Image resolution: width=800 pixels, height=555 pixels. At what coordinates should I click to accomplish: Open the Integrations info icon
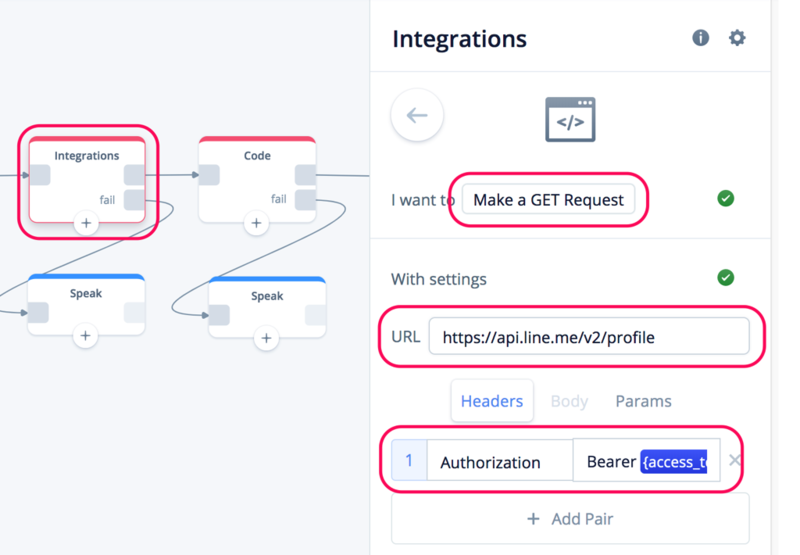click(701, 38)
